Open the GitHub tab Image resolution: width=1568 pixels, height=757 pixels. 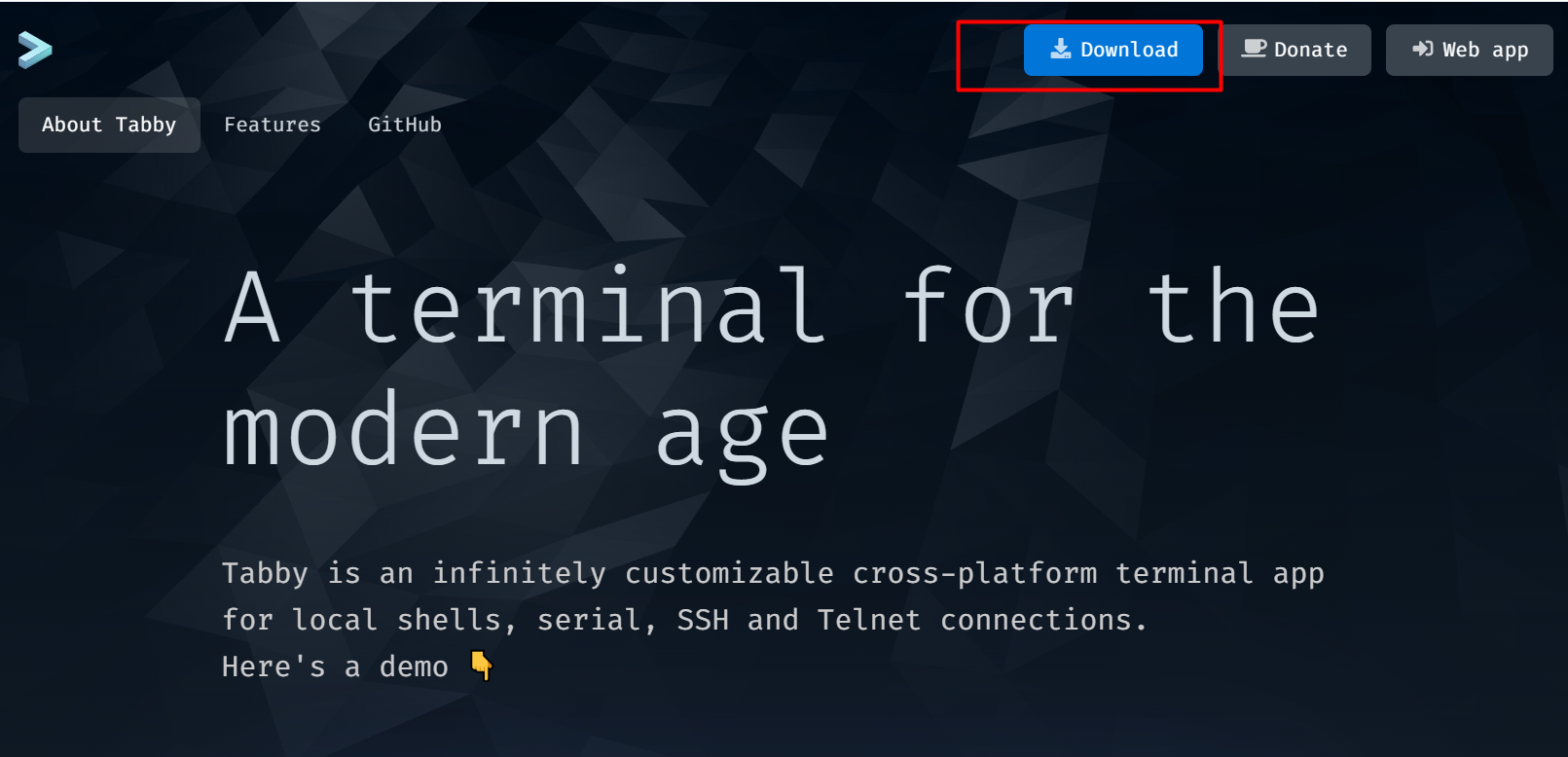[x=405, y=125]
